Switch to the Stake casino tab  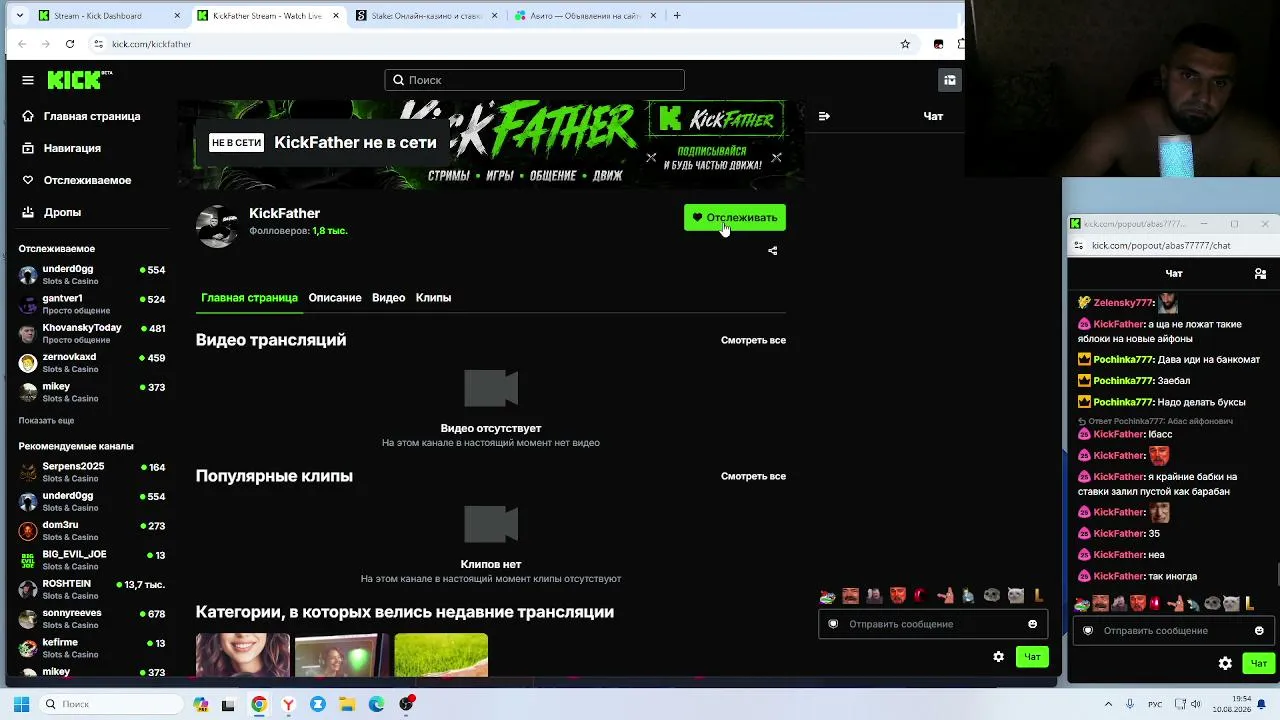428,16
